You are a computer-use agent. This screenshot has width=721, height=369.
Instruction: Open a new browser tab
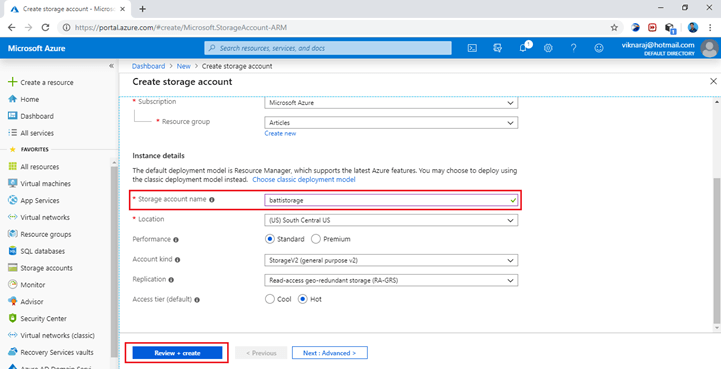coord(143,9)
